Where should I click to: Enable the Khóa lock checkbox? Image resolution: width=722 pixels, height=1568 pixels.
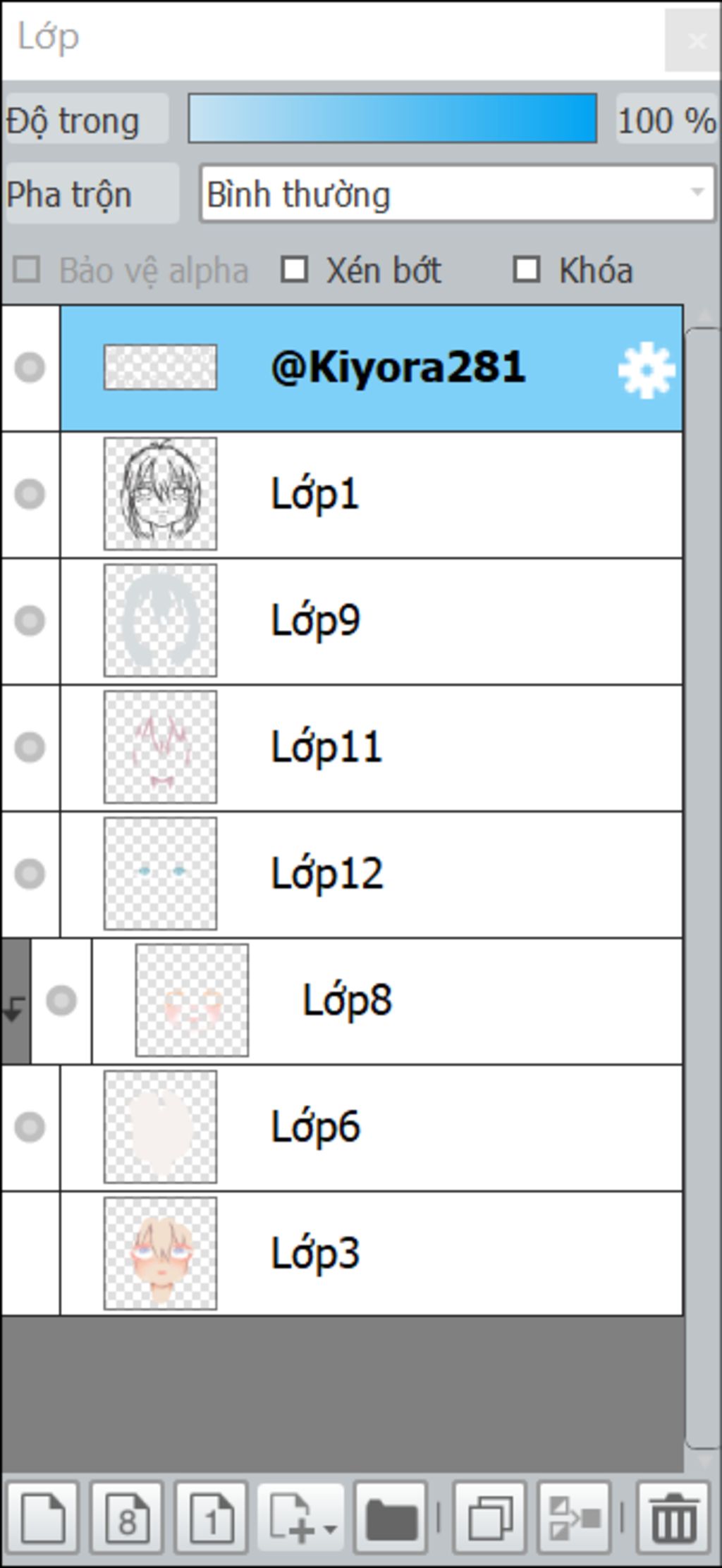(x=527, y=270)
